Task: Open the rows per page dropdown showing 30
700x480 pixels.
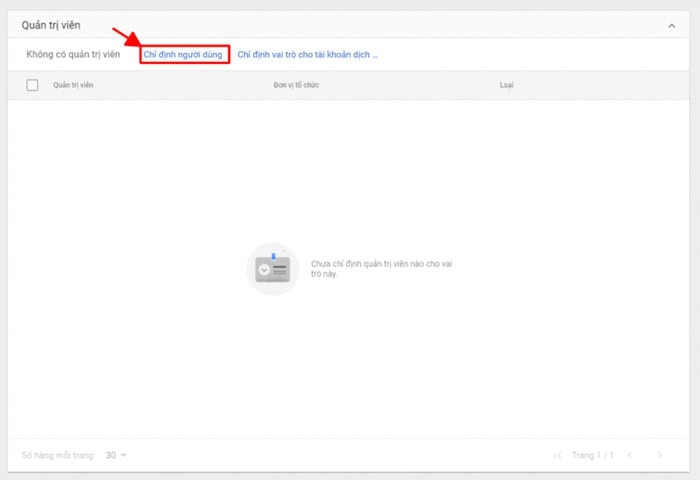Action: click(116, 455)
